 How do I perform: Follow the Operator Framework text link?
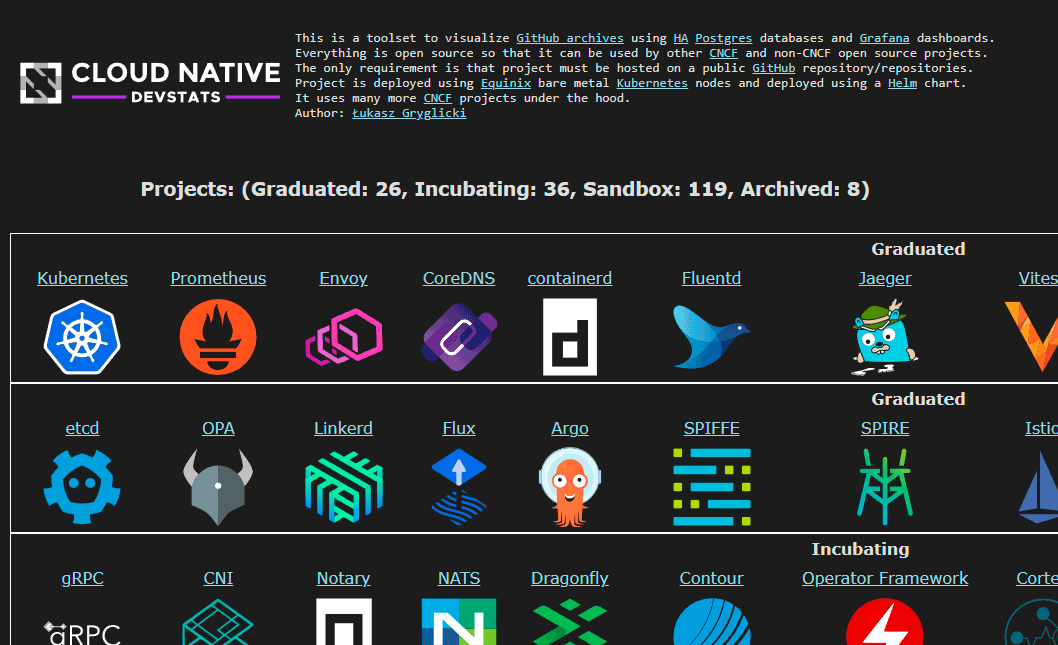point(885,578)
